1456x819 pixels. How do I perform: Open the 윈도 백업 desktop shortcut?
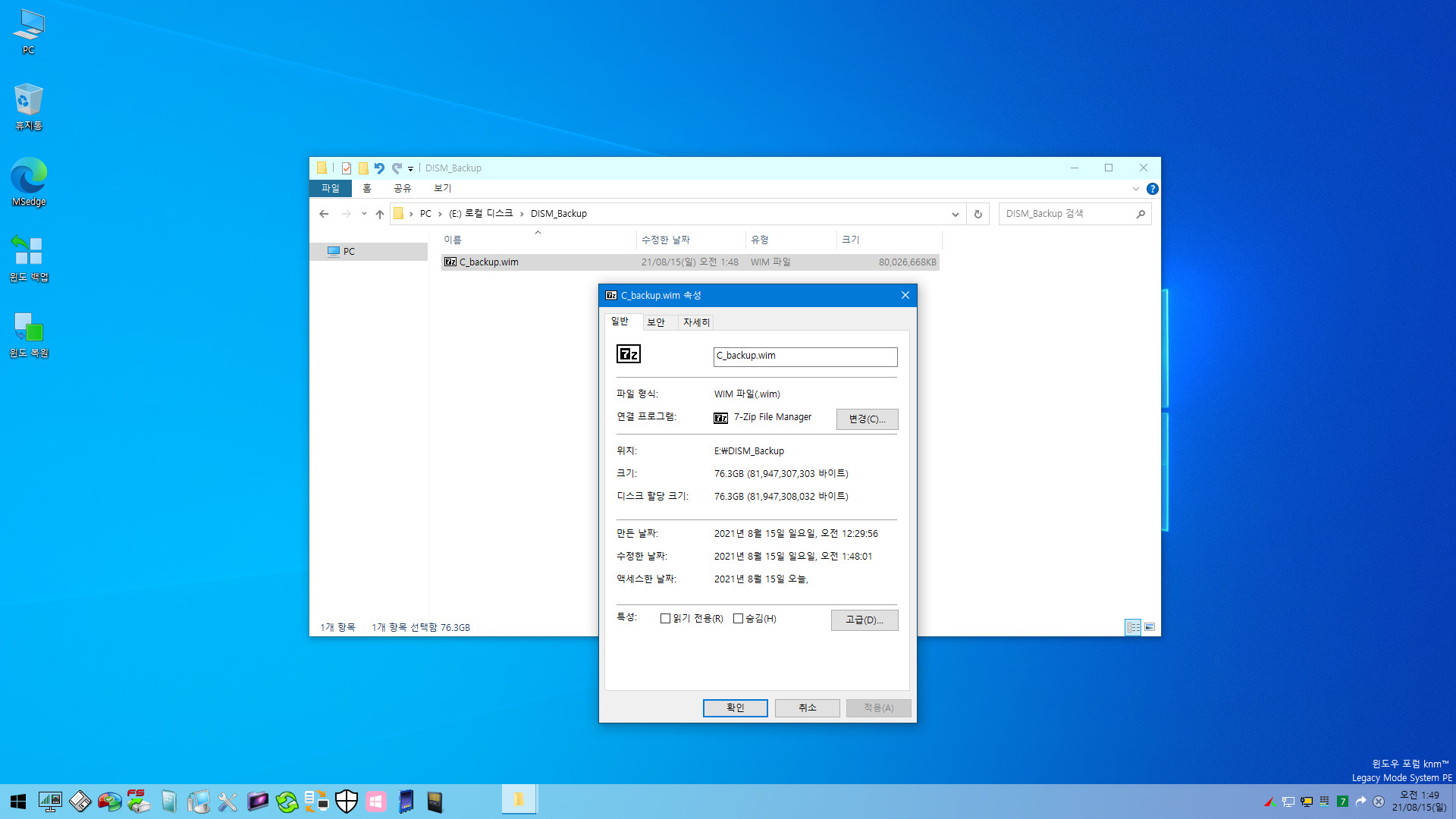click(x=29, y=258)
